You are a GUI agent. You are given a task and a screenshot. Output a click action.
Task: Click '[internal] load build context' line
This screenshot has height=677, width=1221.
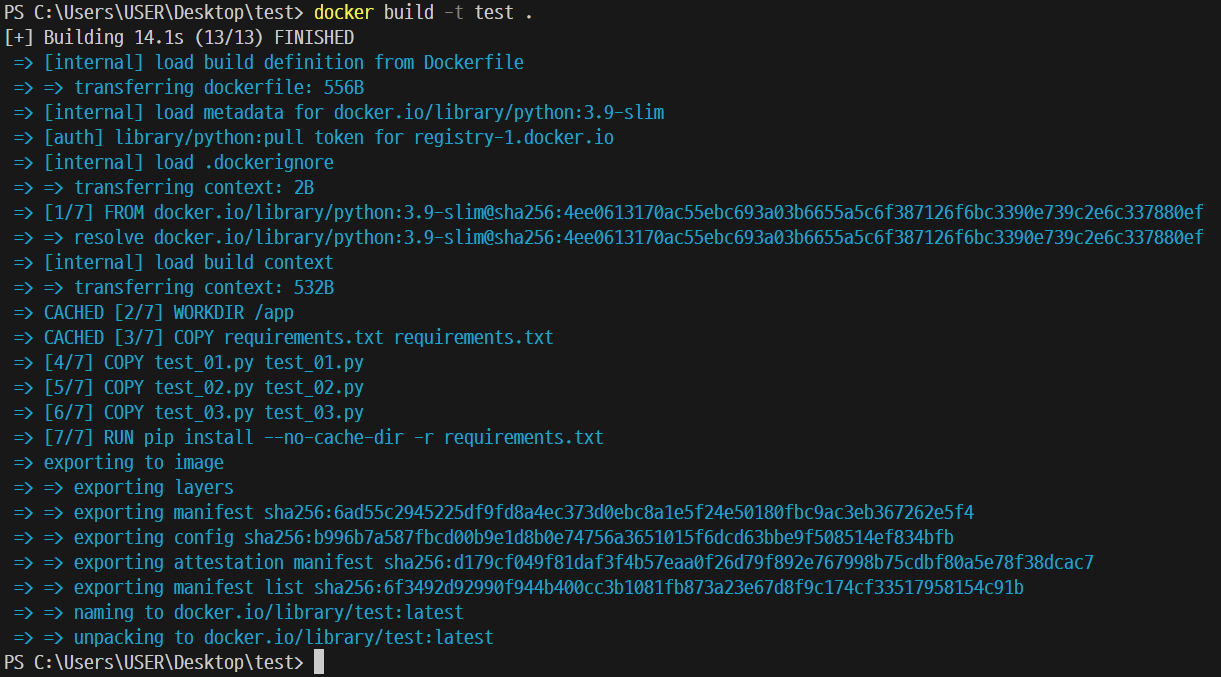click(174, 263)
